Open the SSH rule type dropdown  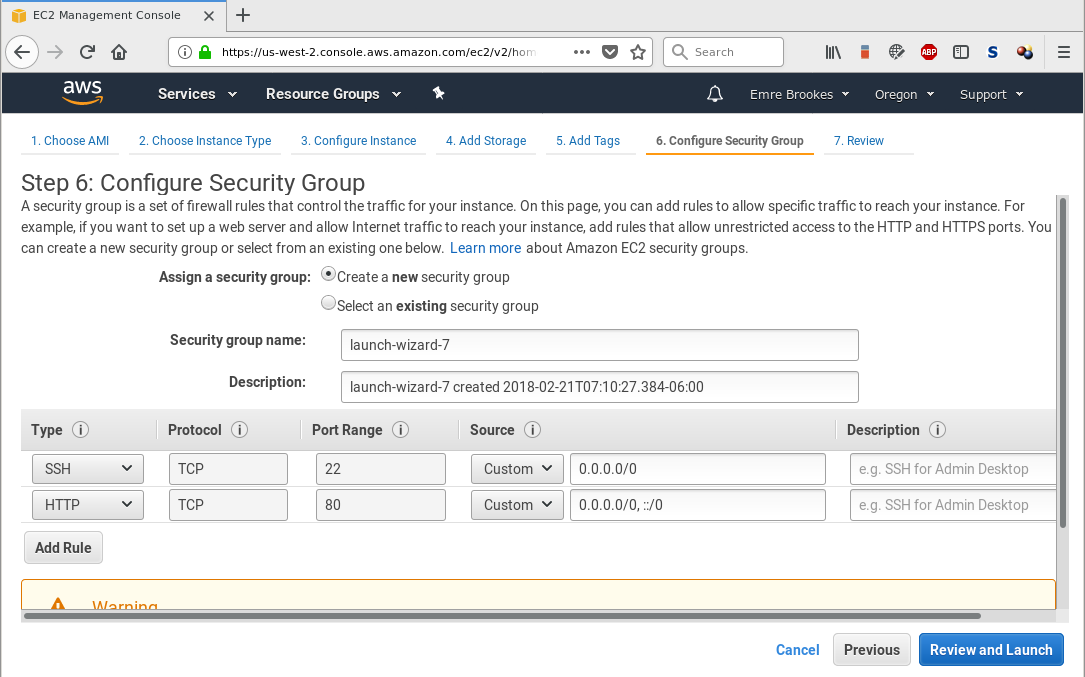pos(88,469)
